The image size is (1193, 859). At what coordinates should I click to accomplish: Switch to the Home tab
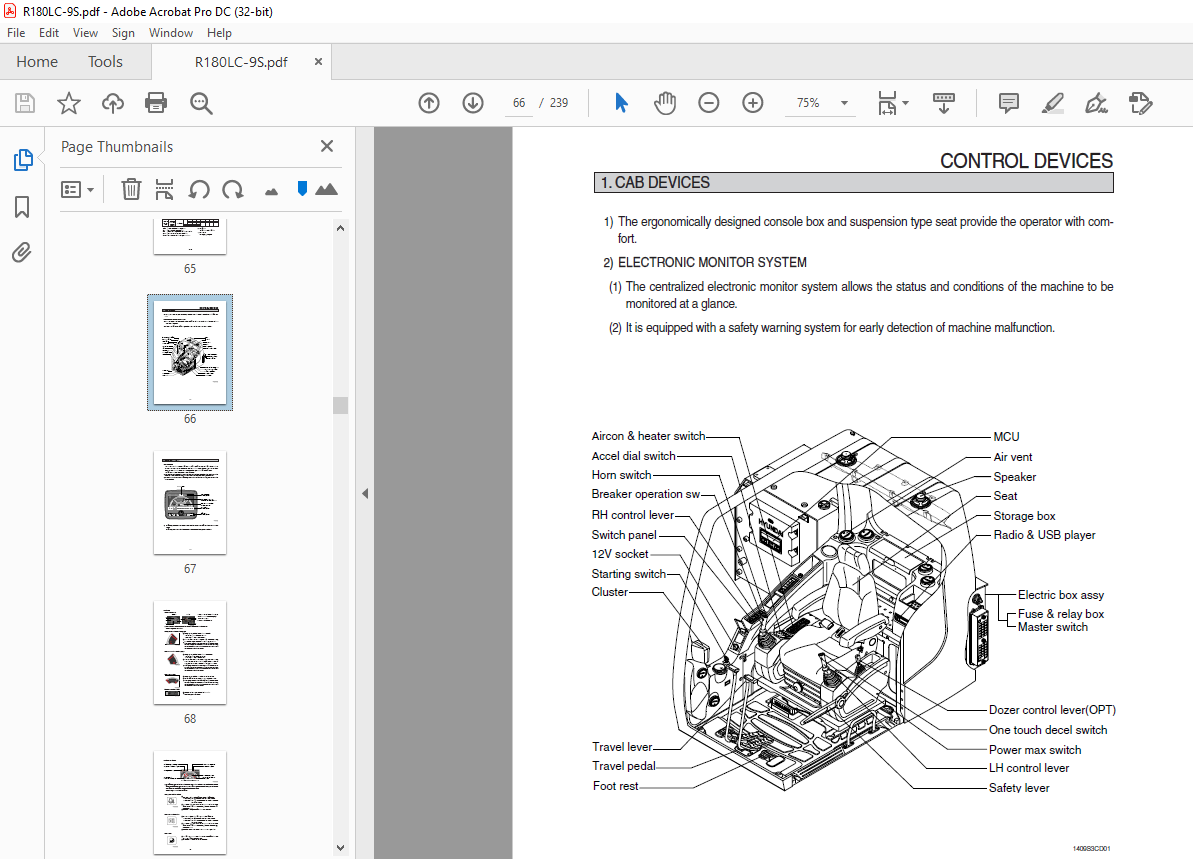pyautogui.click(x=37, y=62)
